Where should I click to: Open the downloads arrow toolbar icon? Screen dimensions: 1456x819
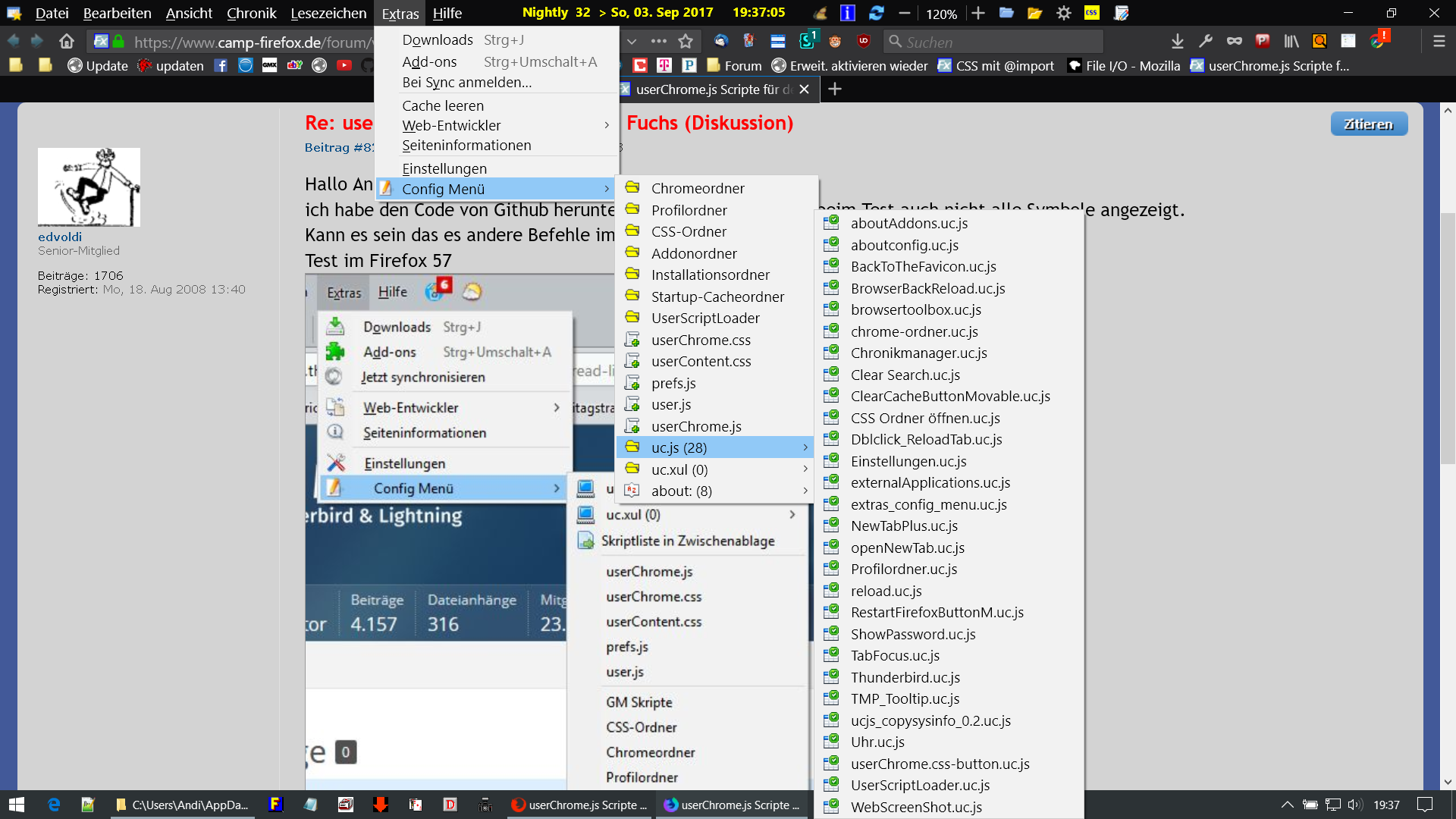(x=1177, y=41)
